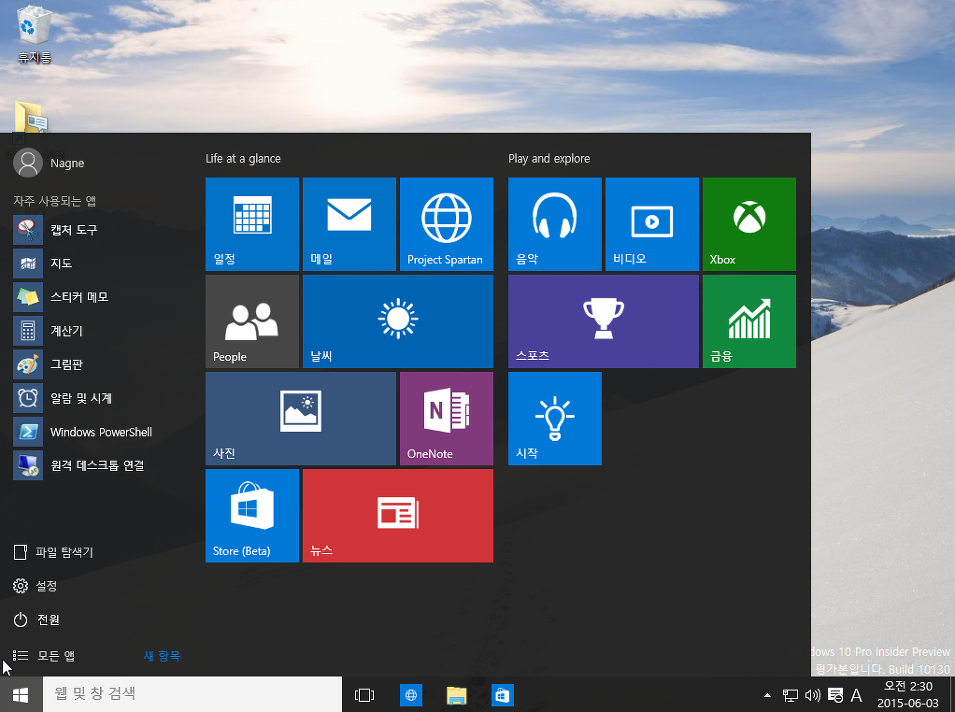Open the People tile
Viewport: 955px width, 712px height.
pos(252,322)
